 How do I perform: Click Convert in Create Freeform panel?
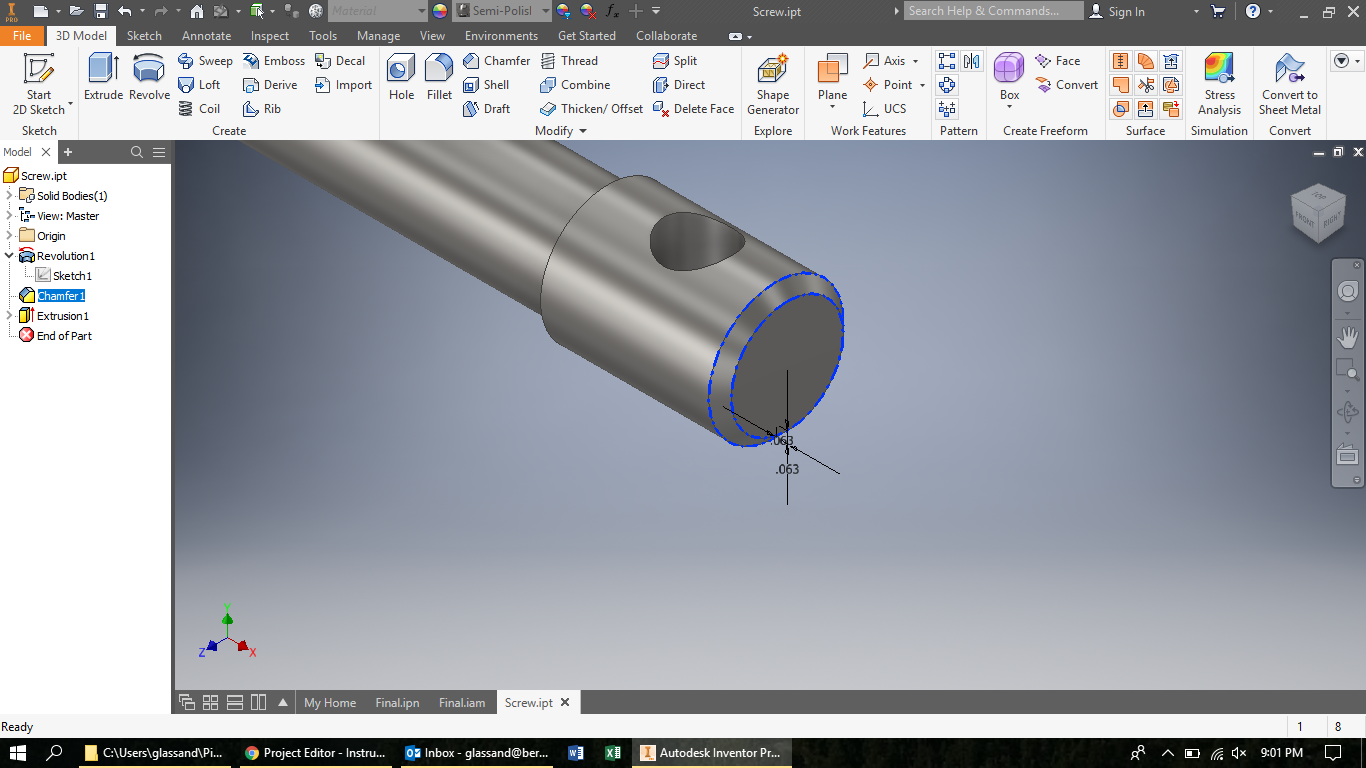[x=1067, y=85]
